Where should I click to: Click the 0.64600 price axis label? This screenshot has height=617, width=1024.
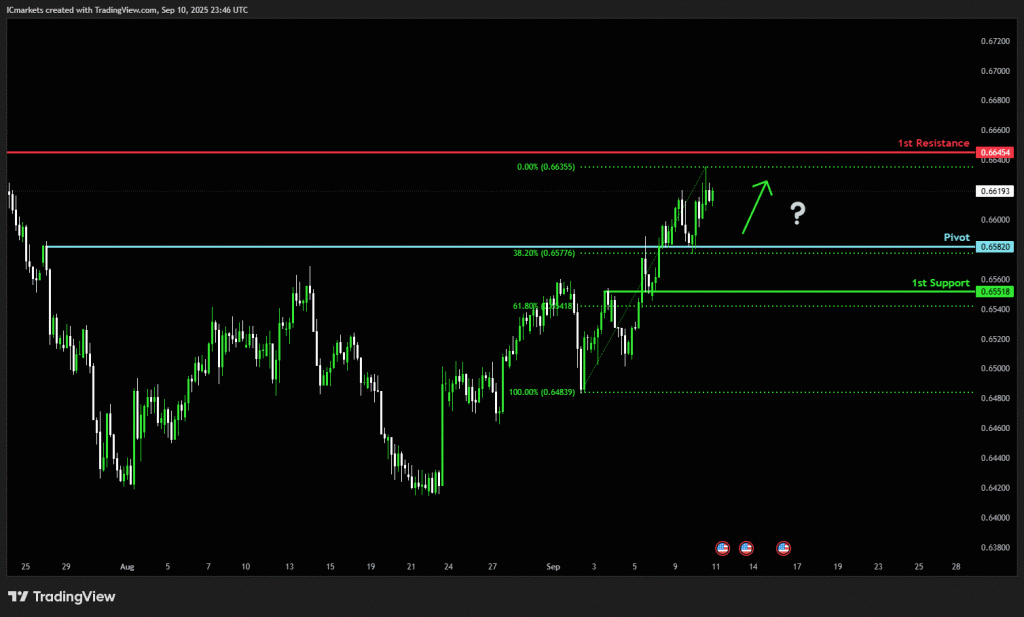point(995,428)
